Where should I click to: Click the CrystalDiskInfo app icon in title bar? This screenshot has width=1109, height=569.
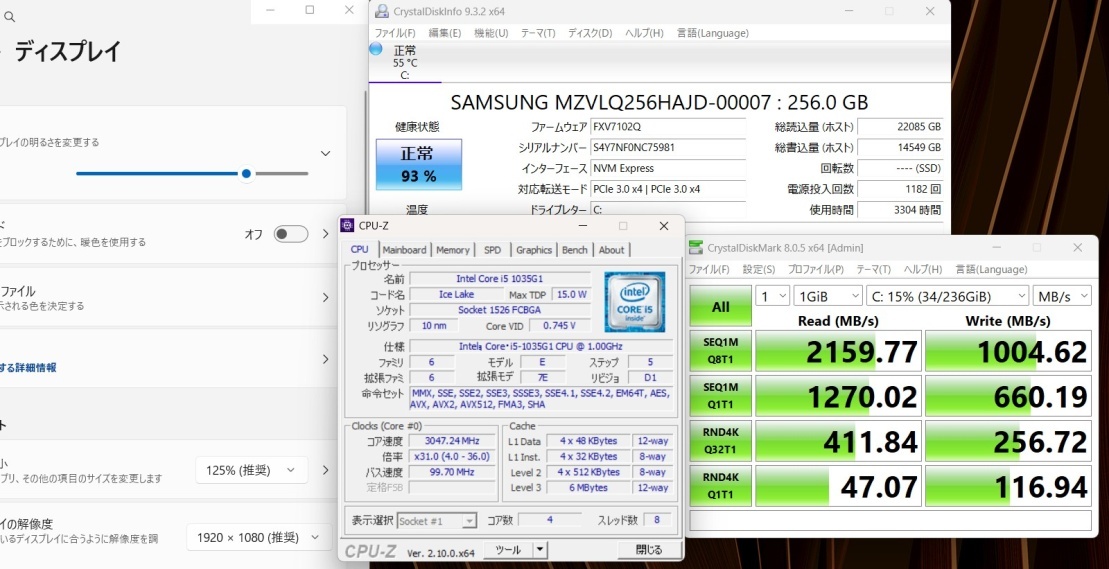[x=381, y=11]
